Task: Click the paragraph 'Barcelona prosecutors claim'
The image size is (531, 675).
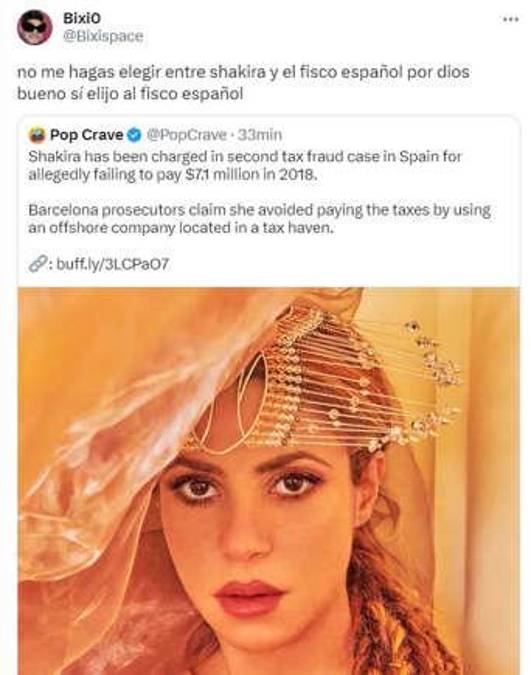Action: (259, 219)
